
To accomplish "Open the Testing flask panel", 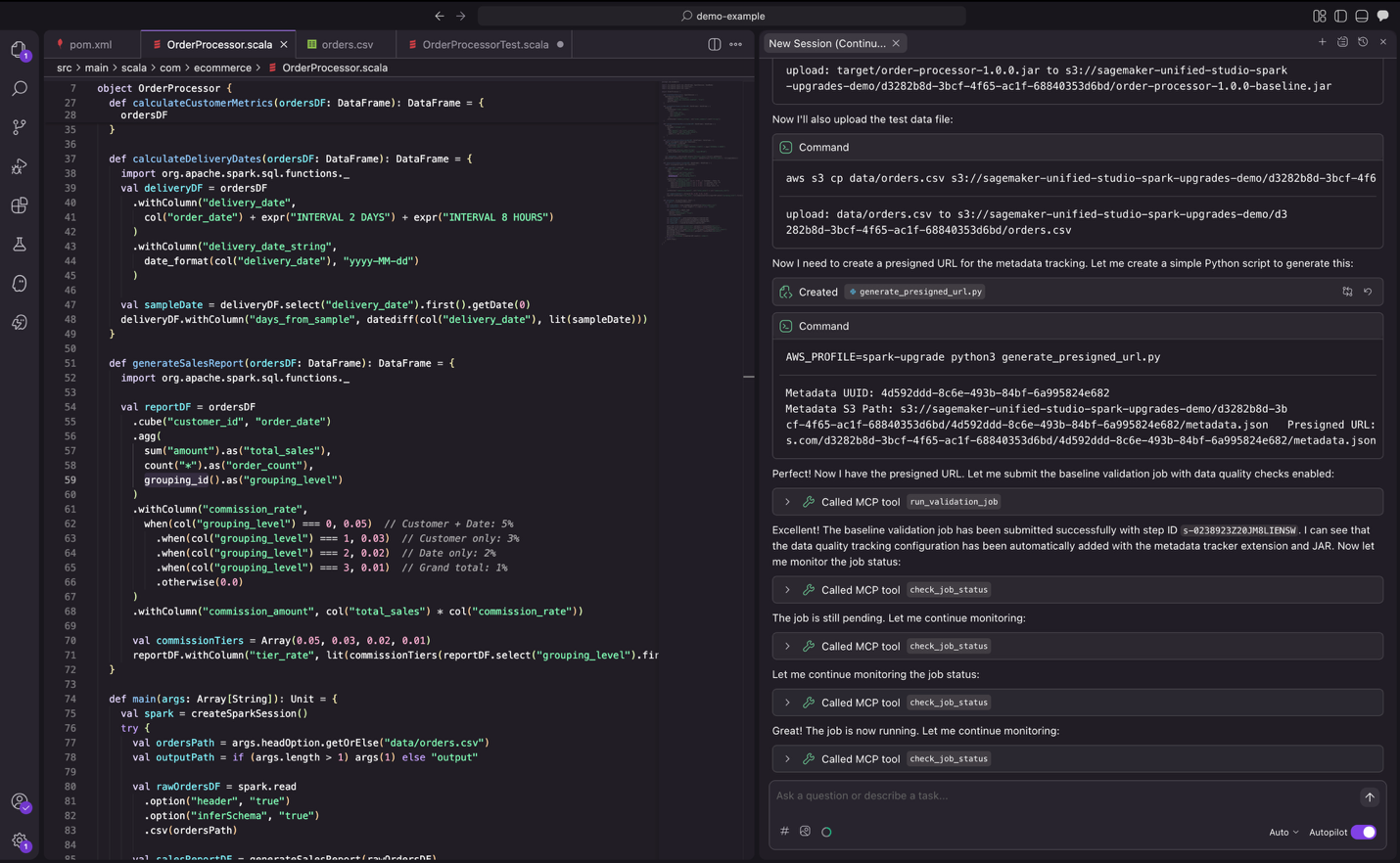I will point(20,245).
